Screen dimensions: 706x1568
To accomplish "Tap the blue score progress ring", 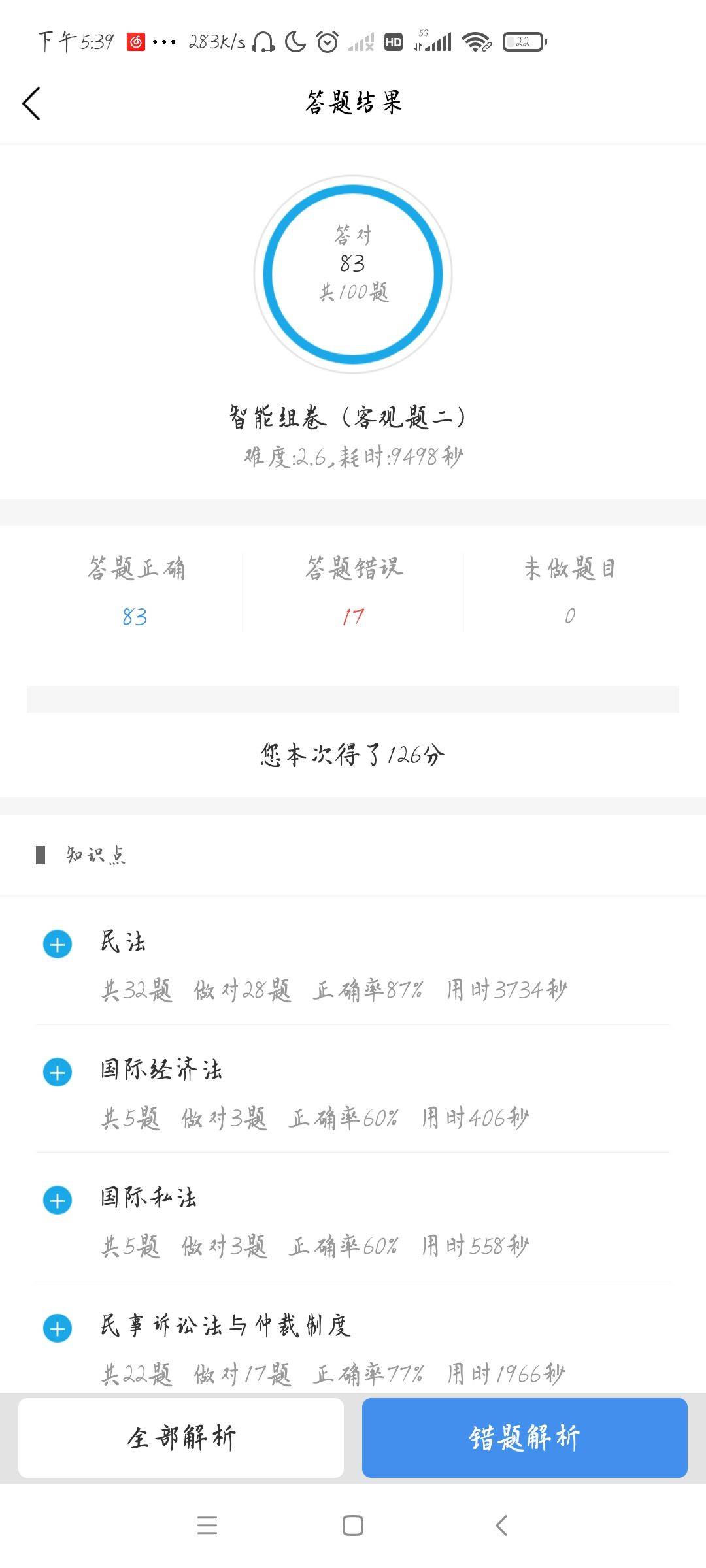I will tap(353, 274).
